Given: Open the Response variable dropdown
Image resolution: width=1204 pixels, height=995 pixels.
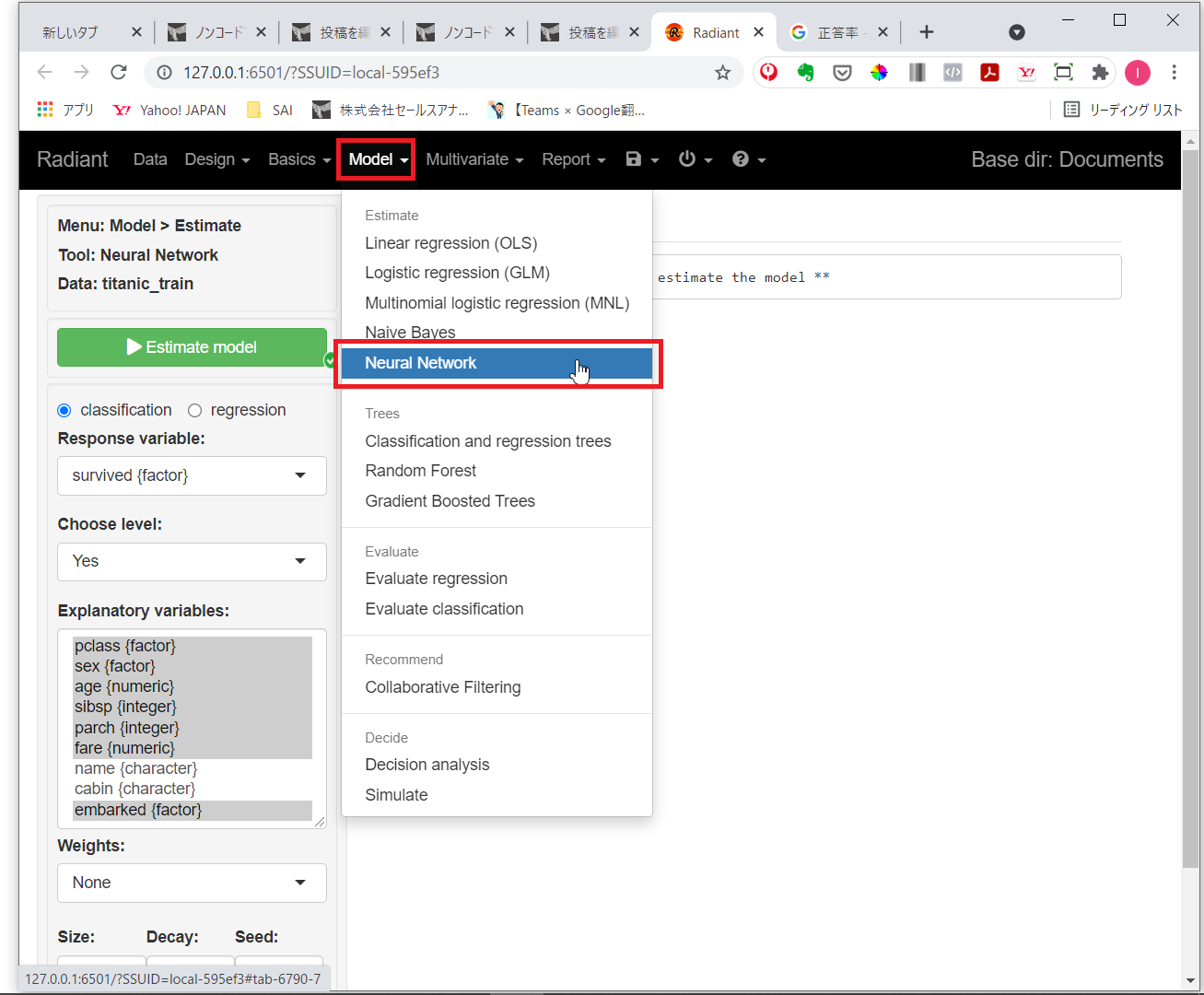Looking at the screenshot, I should 192,475.
